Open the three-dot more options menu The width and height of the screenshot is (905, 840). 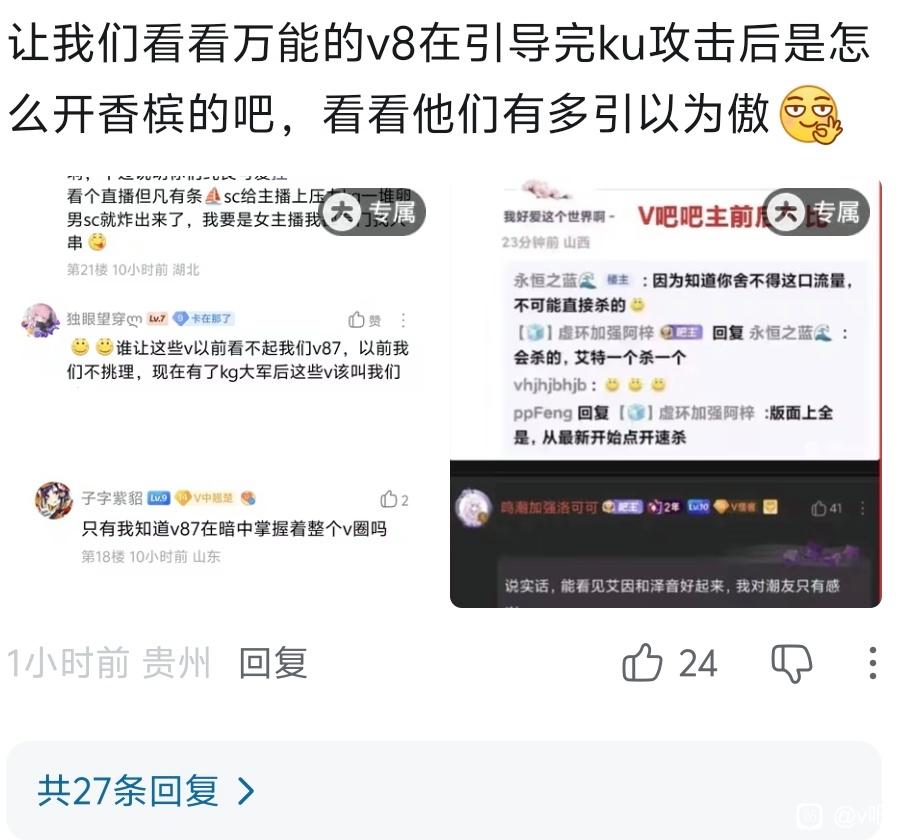click(x=873, y=663)
